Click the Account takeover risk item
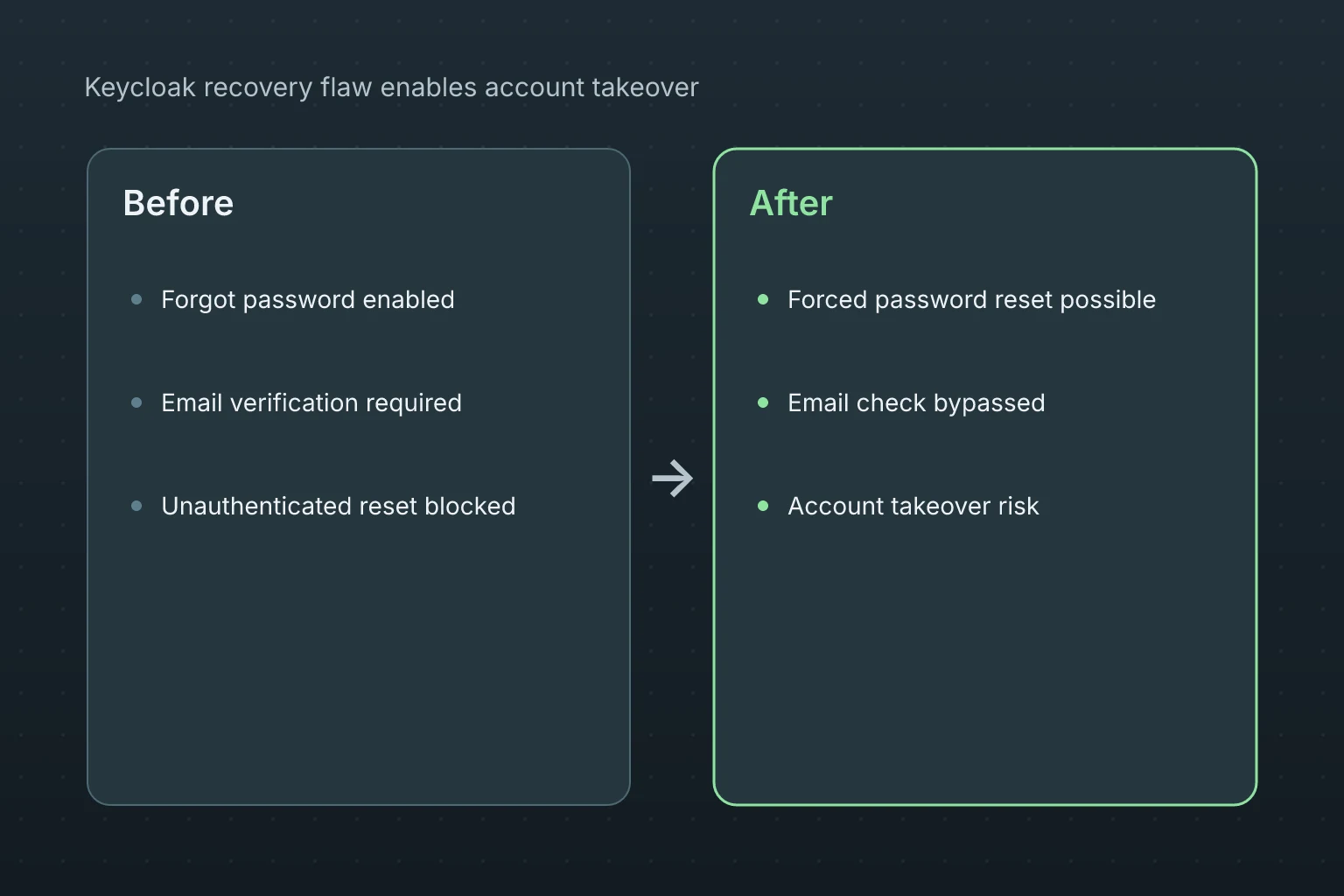Viewport: 1344px width, 896px height. [x=913, y=506]
